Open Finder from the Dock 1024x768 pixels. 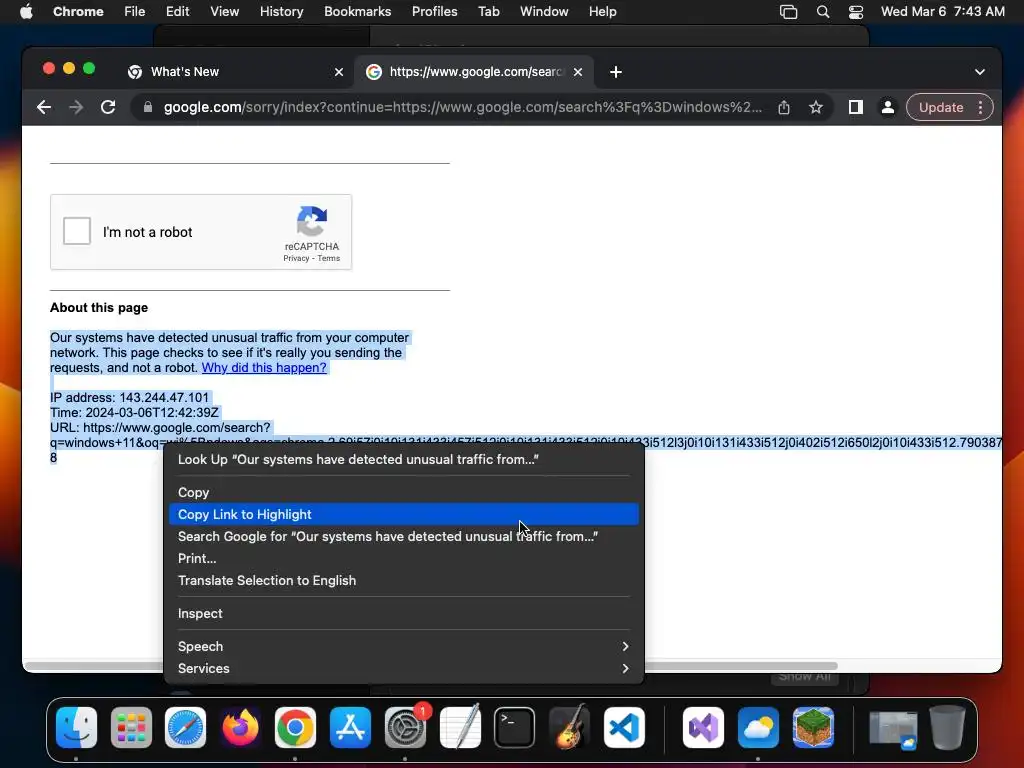pos(76,727)
